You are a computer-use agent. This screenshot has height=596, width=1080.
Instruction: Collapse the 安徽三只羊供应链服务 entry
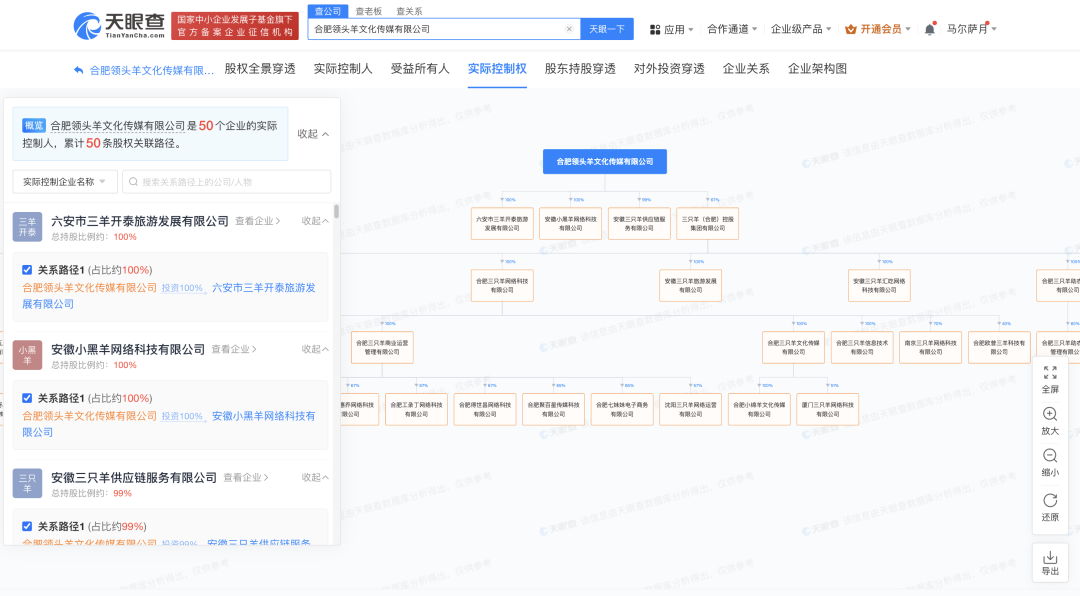click(315, 477)
